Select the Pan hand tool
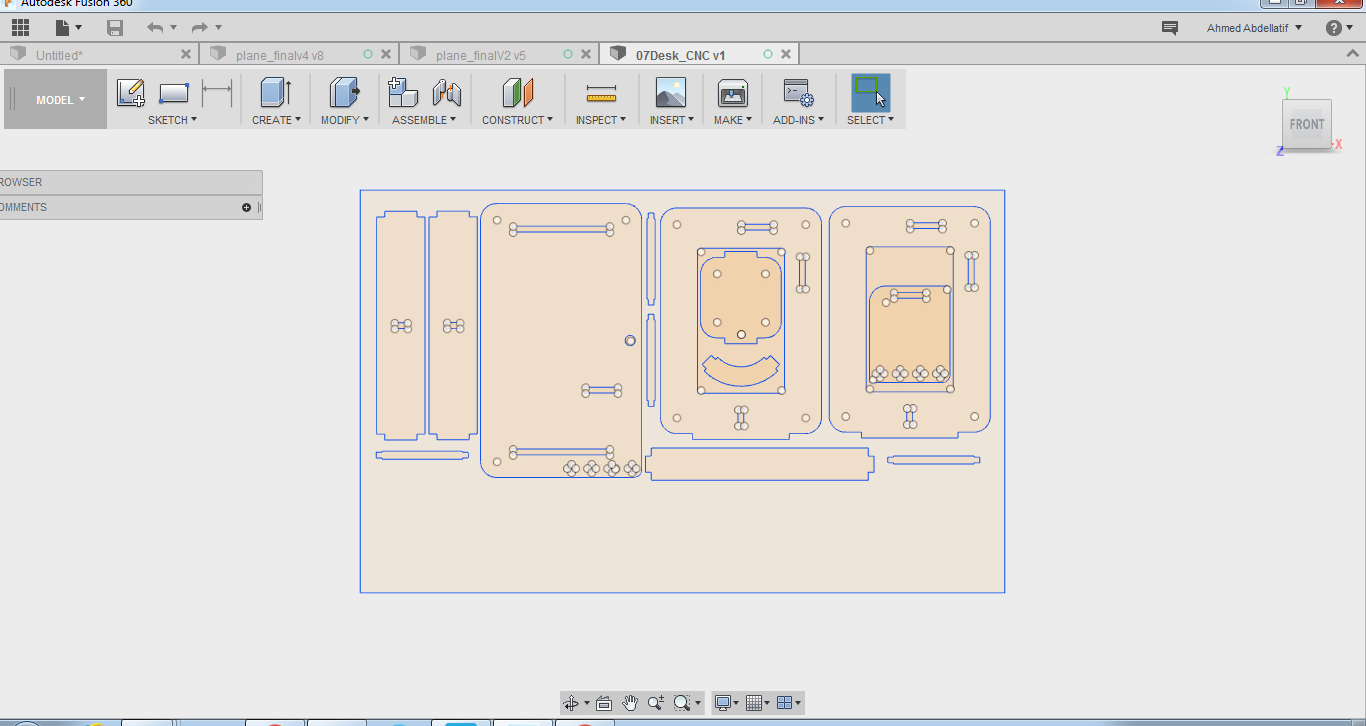The height and width of the screenshot is (726, 1366). [x=630, y=703]
